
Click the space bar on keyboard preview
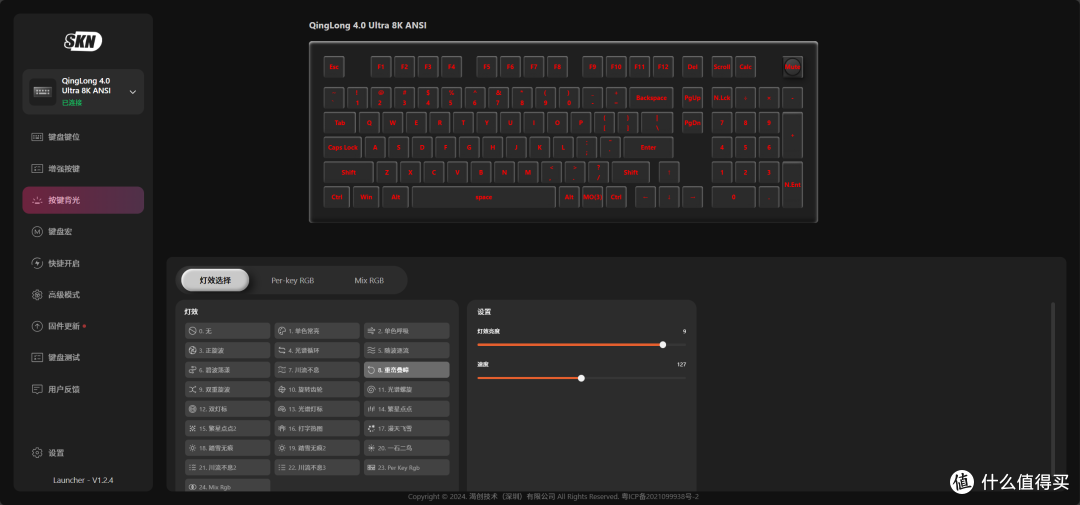[484, 197]
